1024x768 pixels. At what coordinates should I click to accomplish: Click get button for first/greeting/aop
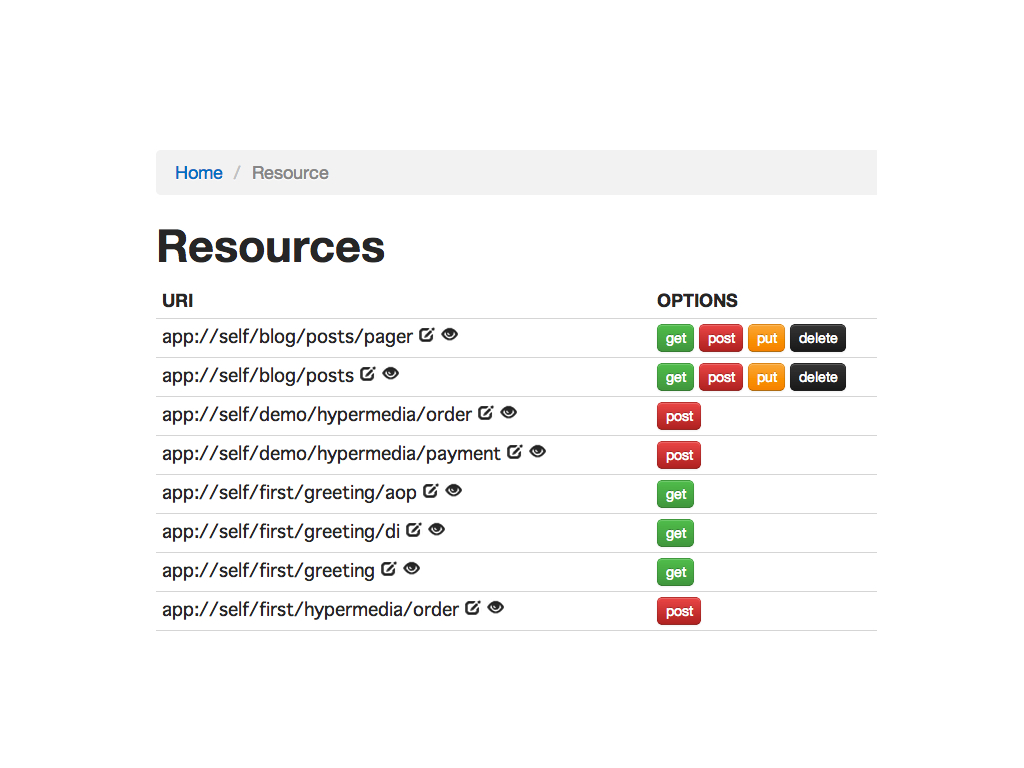675,494
